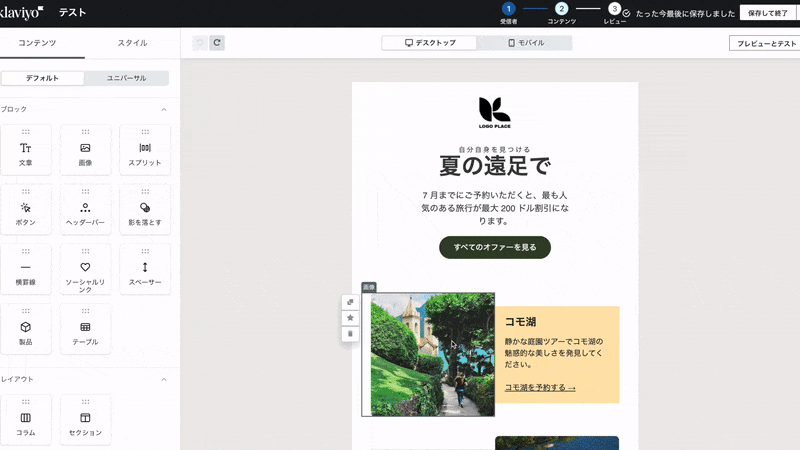The width and height of the screenshot is (800, 450).
Task: Click the 夏の遠足で headline
Action: pyautogui.click(x=495, y=166)
